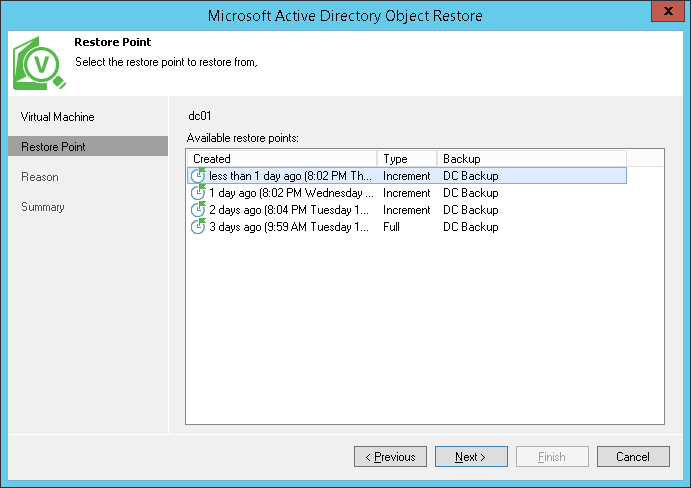Select the Restore Point wizard step

point(54,147)
